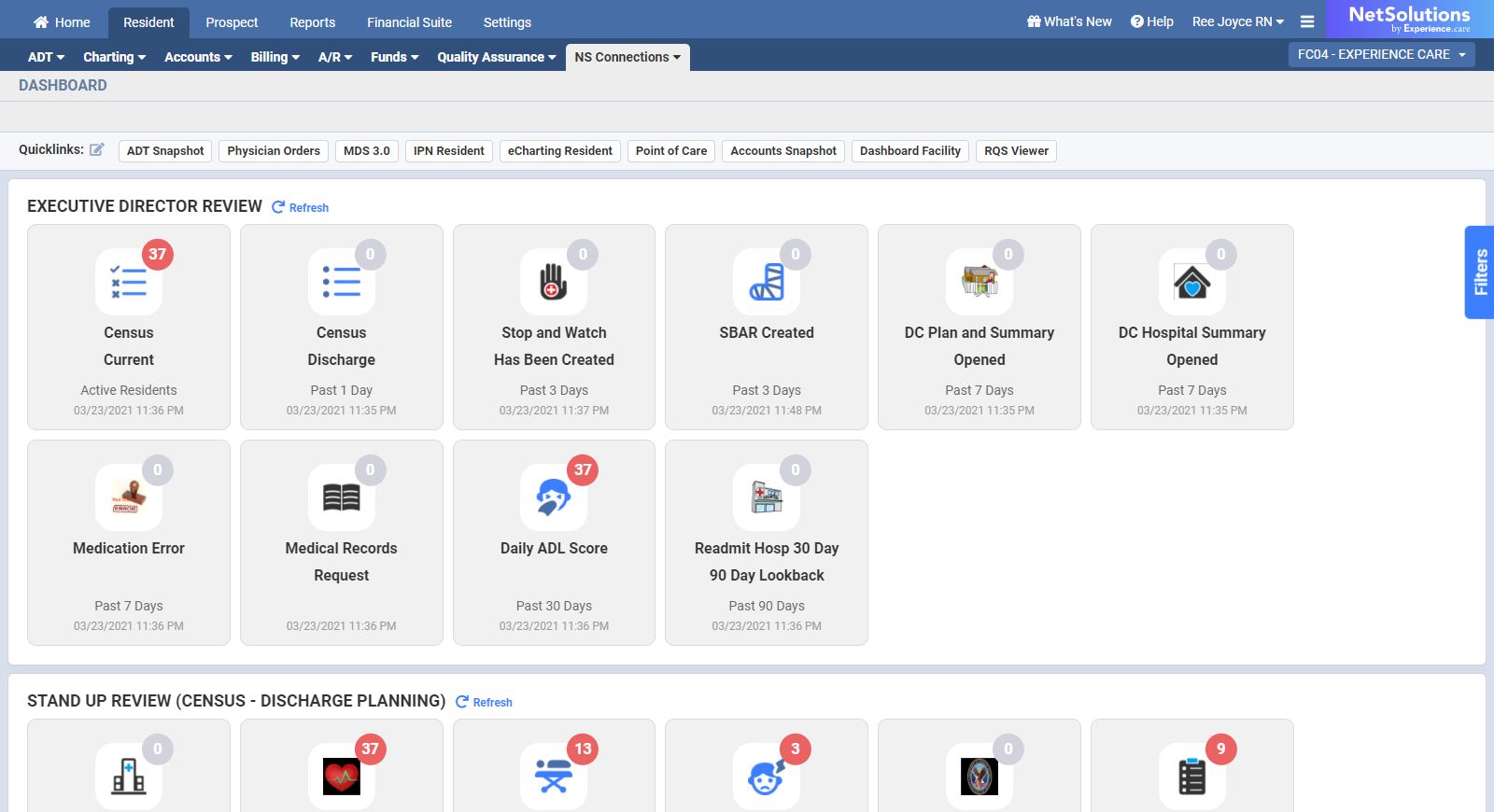Refresh the Executive Director Review section
Screen dimensions: 1494x812
point(301,207)
